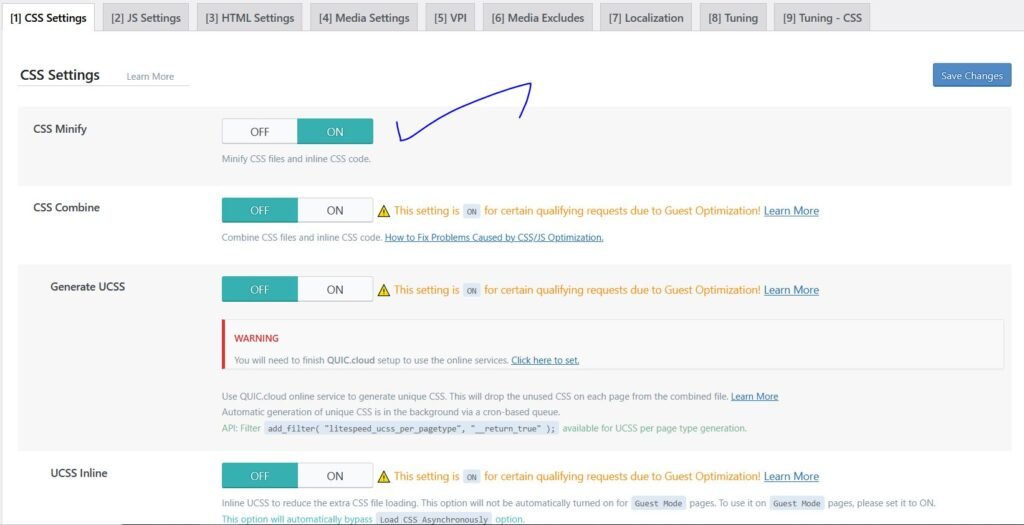Click the Generate UCSS warning triangle icon
The width and height of the screenshot is (1024, 525).
click(383, 290)
